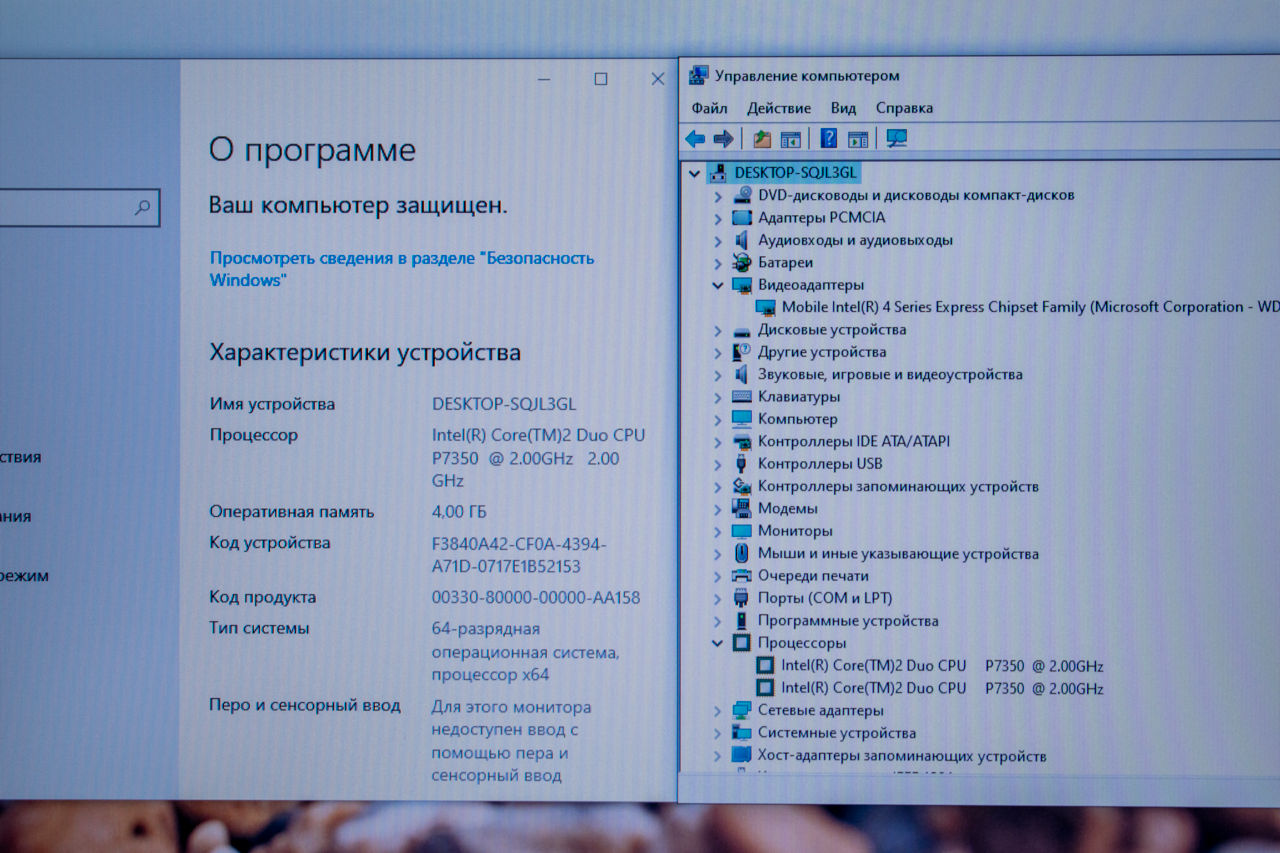This screenshot has width=1280, height=853.
Task: Expand the Контроллеры IDE ATA/ATAPI chevron
Action: click(x=718, y=441)
